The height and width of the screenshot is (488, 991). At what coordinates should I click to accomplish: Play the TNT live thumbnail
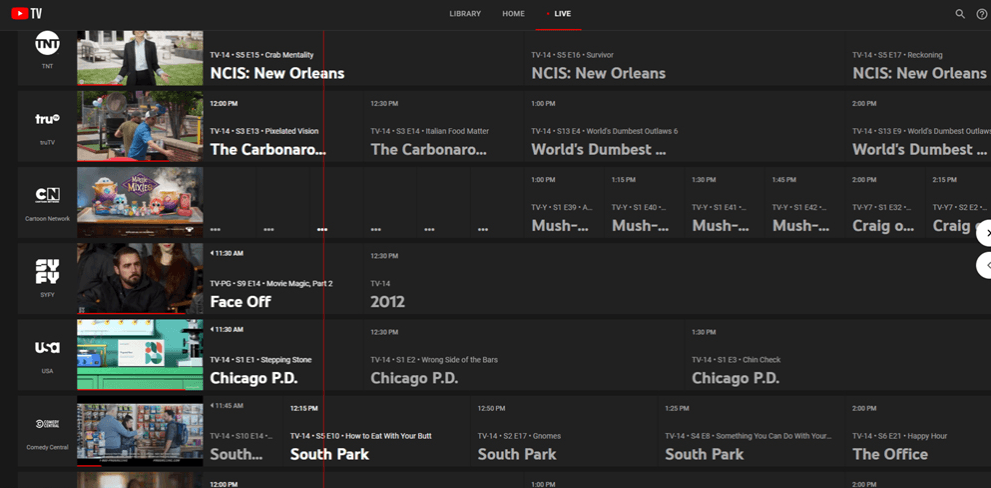coord(140,58)
